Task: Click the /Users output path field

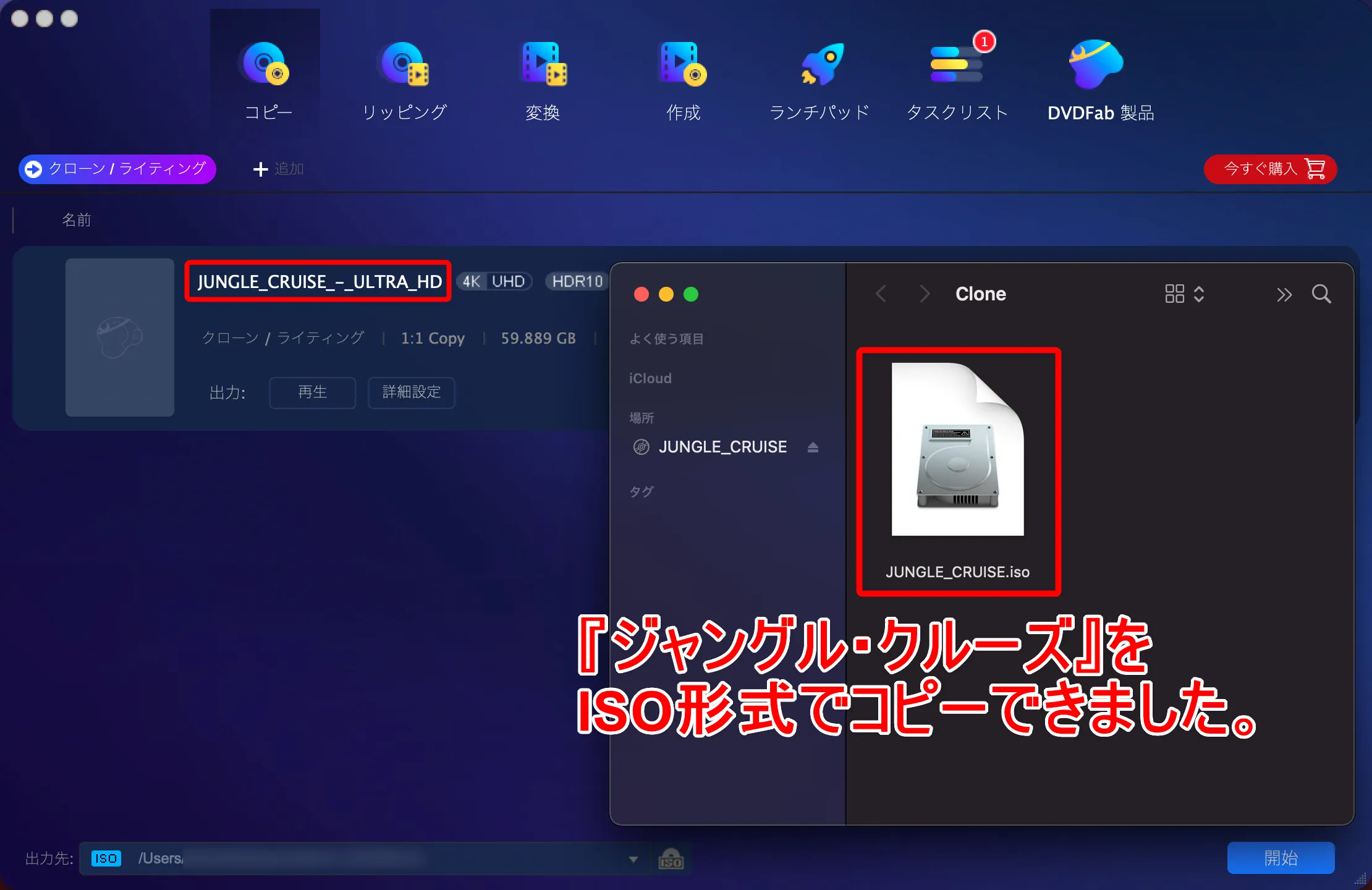Action: pyautogui.click(x=365, y=858)
